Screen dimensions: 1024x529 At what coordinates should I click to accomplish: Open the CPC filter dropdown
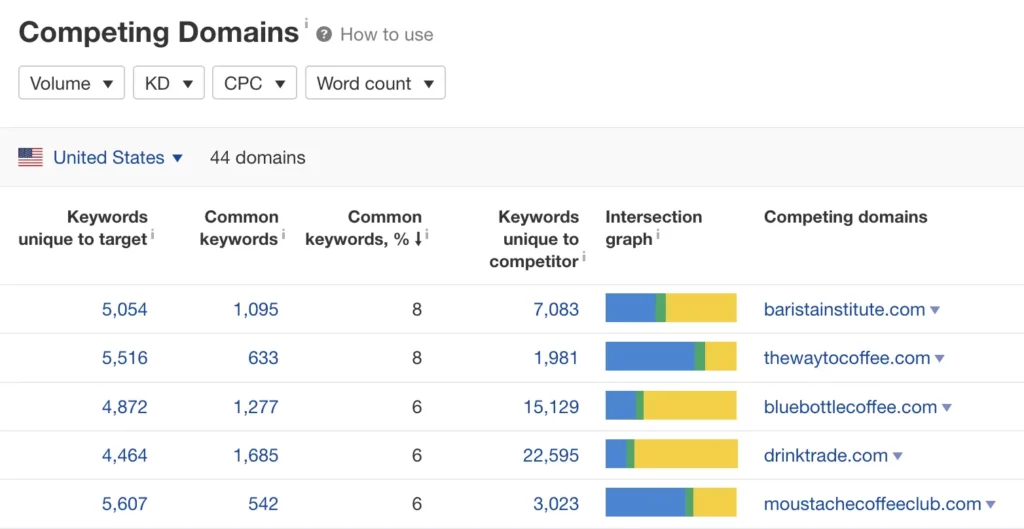pos(254,83)
